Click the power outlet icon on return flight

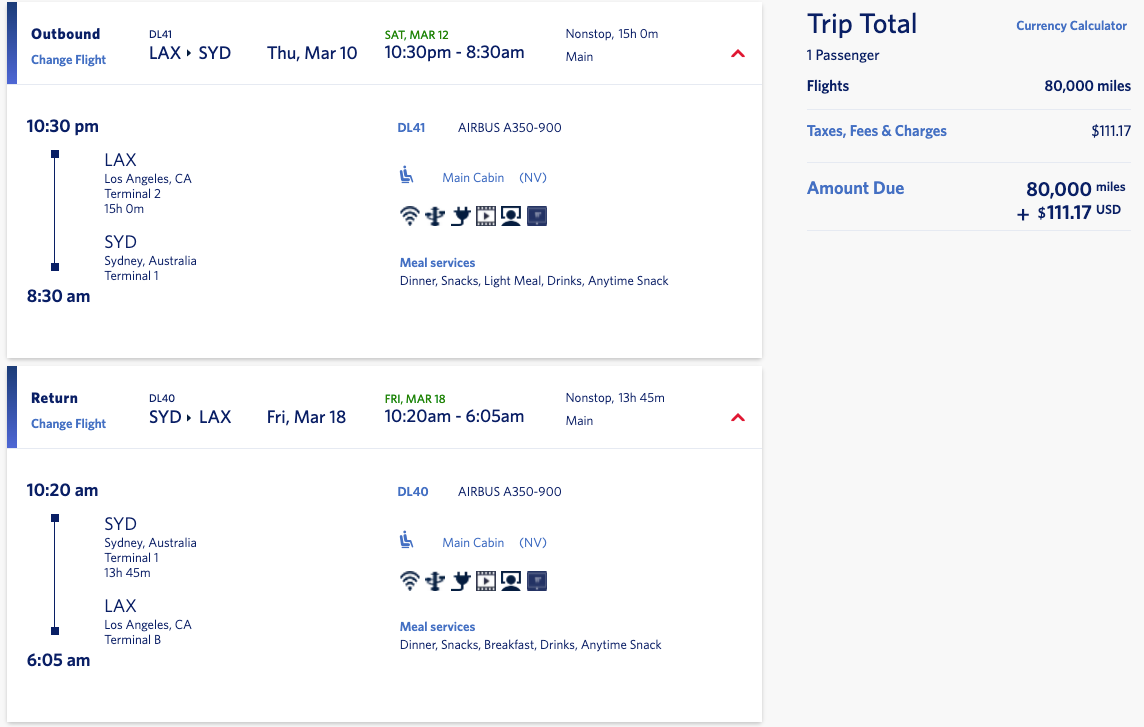click(460, 580)
